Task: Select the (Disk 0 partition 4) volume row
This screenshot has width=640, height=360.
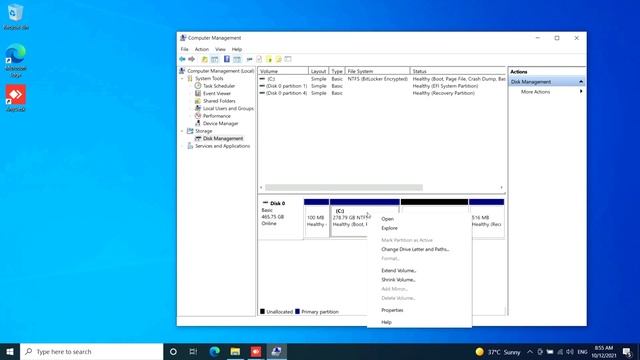Action: [382, 93]
